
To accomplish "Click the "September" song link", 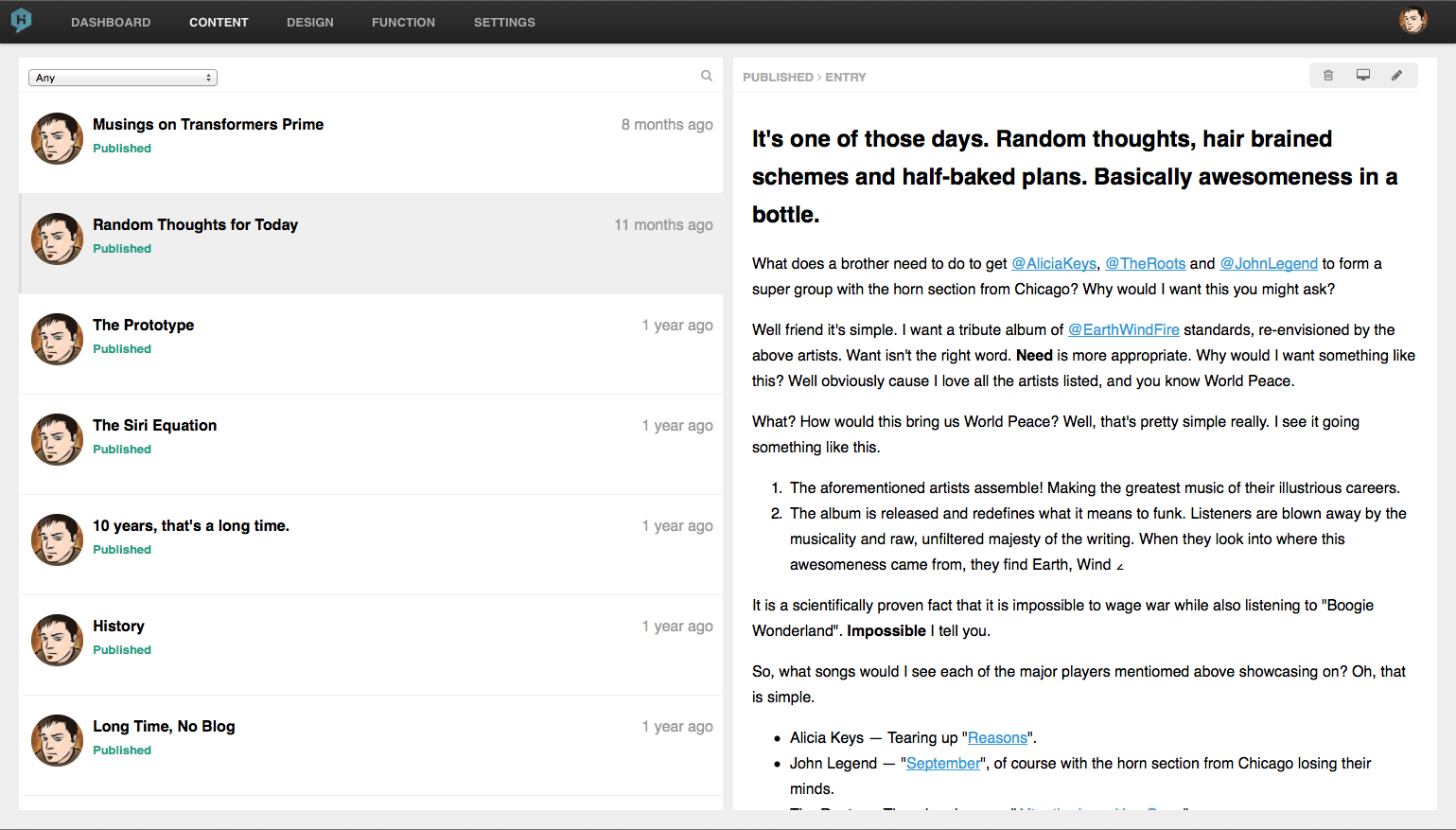I will tap(943, 764).
